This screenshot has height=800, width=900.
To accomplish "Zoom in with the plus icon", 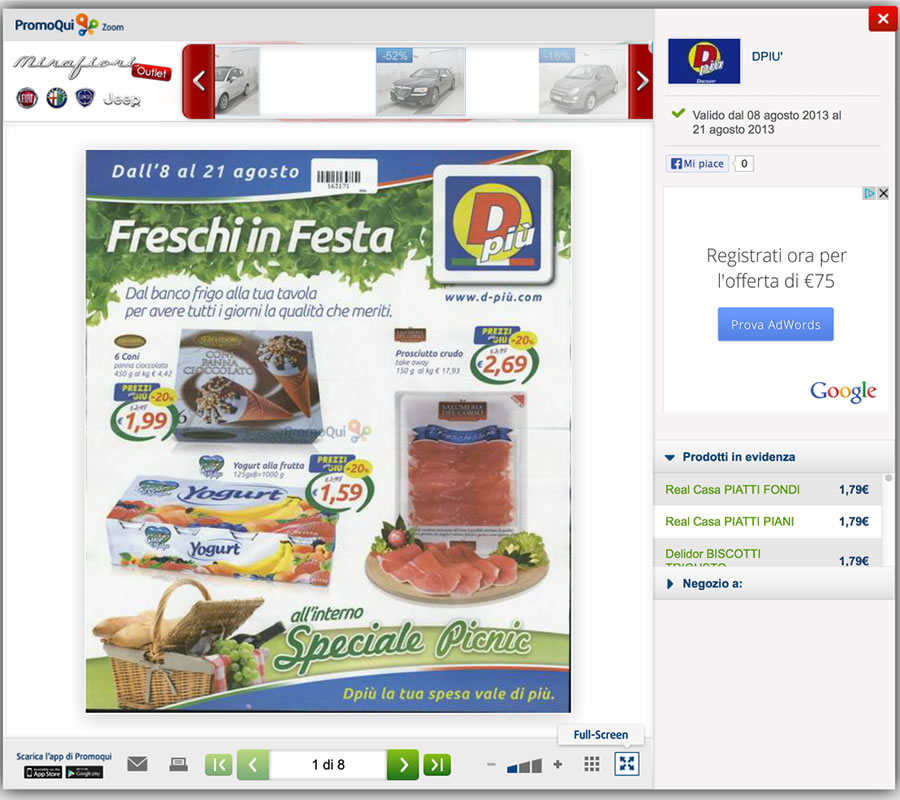I will (x=557, y=764).
